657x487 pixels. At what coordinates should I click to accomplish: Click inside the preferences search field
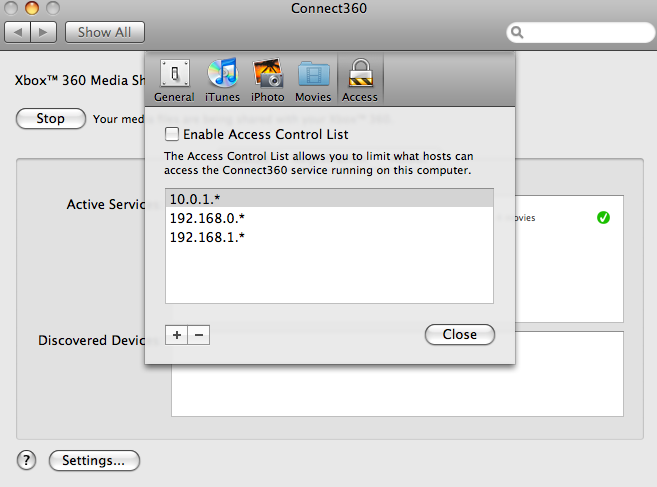click(x=580, y=32)
